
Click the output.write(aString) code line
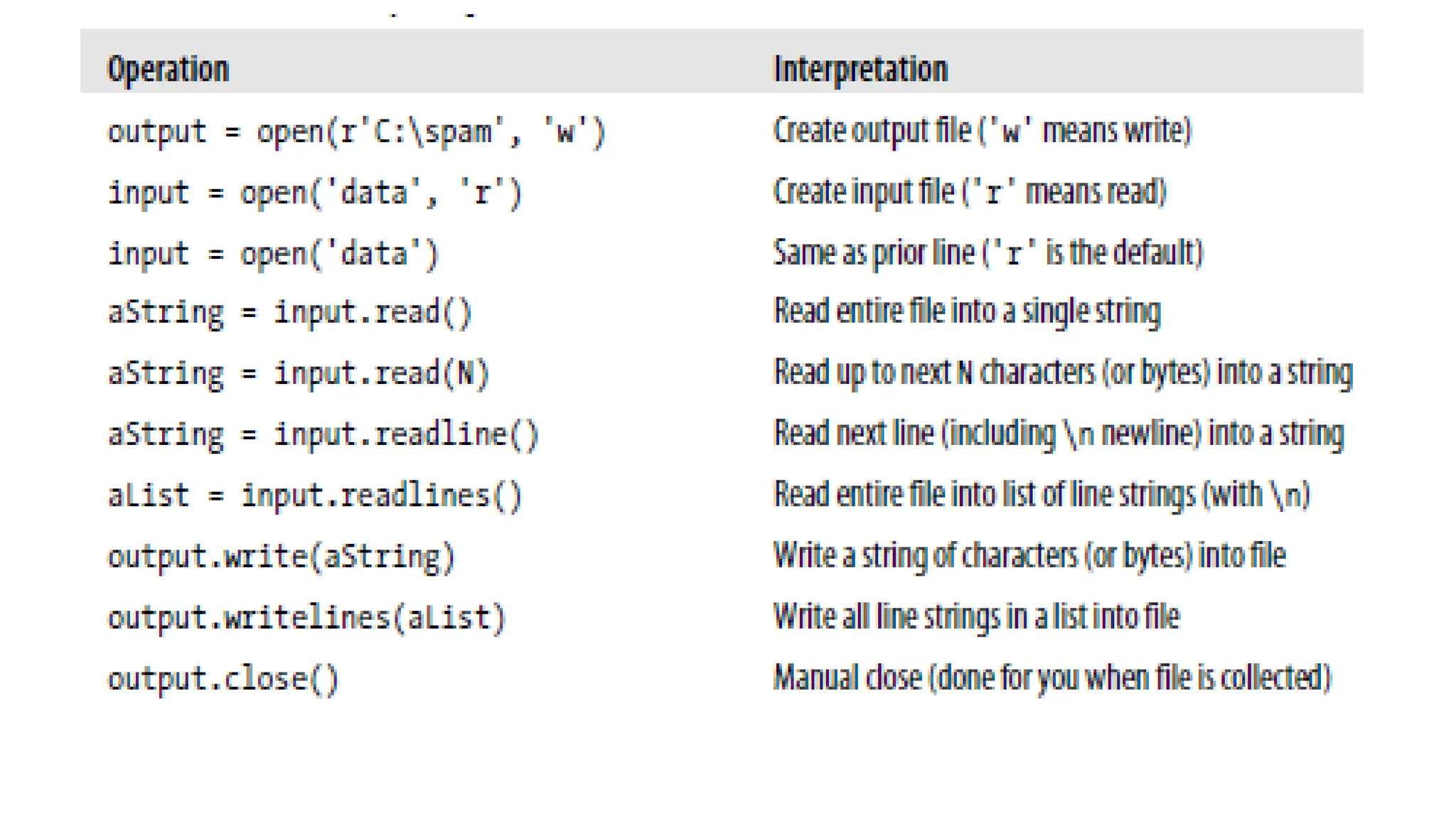point(281,557)
